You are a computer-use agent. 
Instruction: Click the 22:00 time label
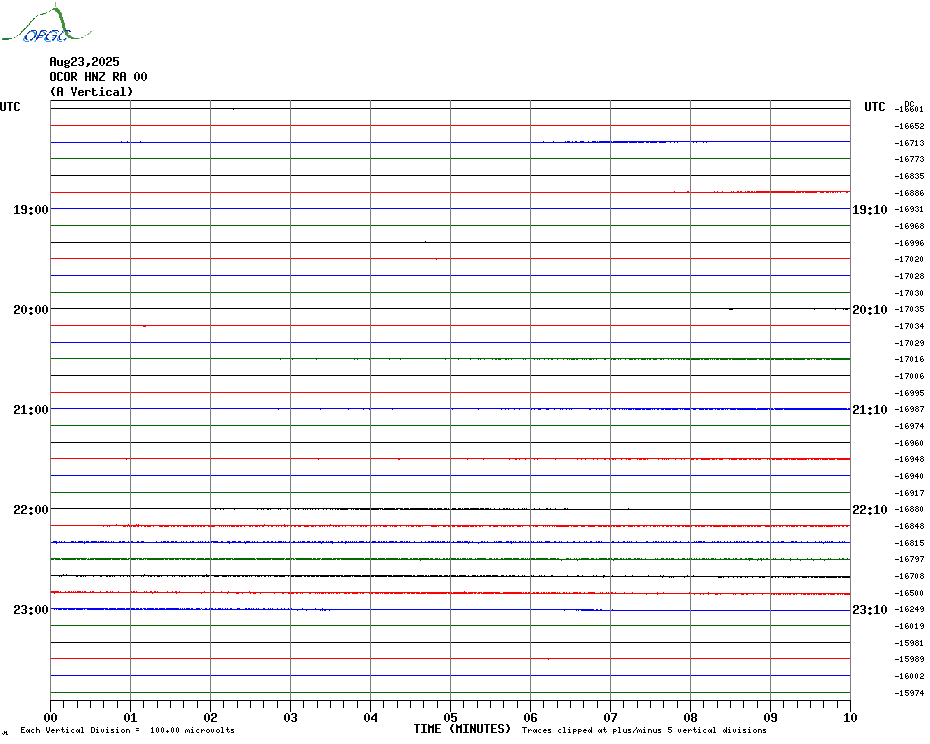coord(31,509)
